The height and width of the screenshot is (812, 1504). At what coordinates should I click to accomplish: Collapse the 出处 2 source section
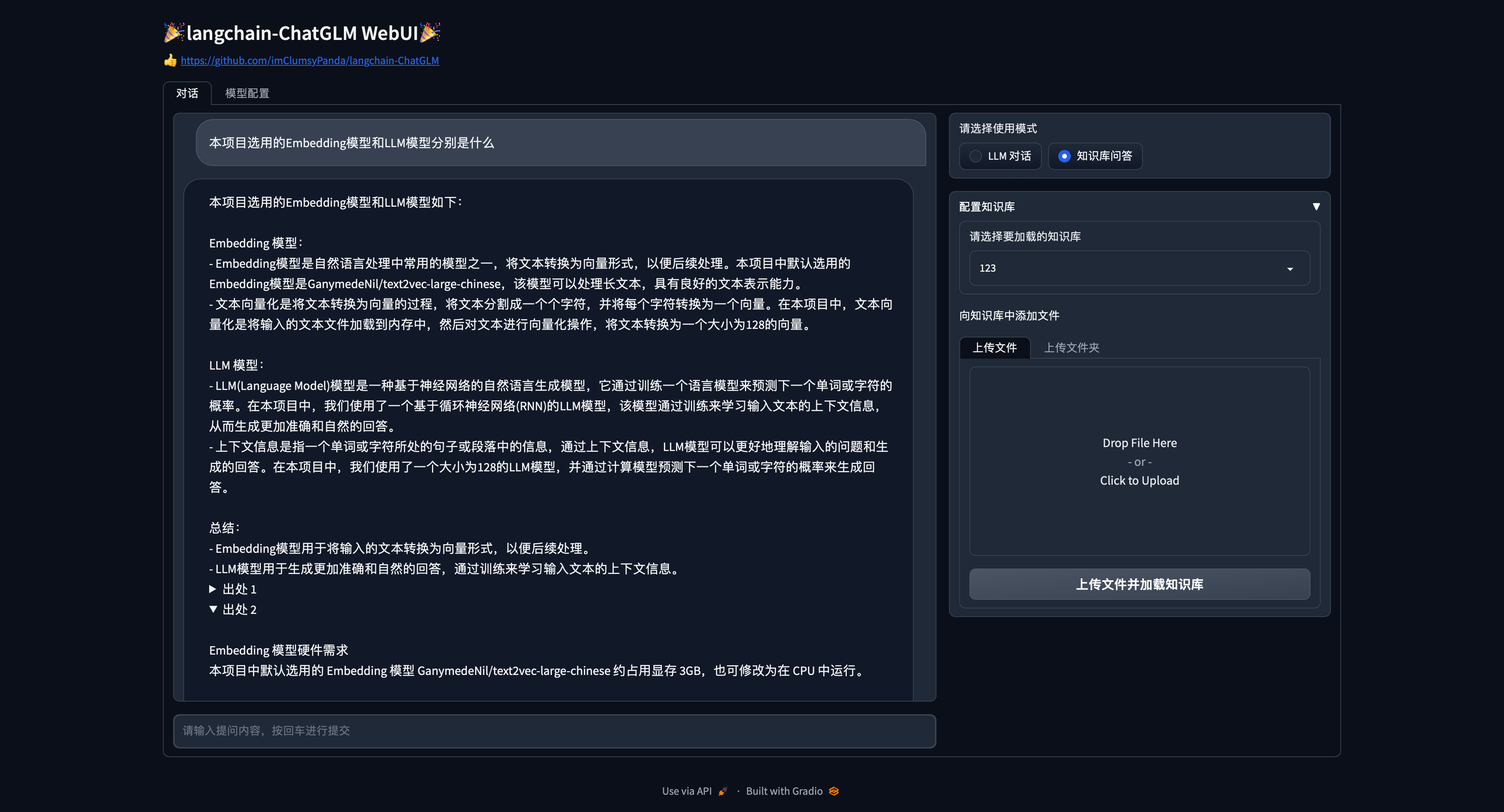click(213, 609)
